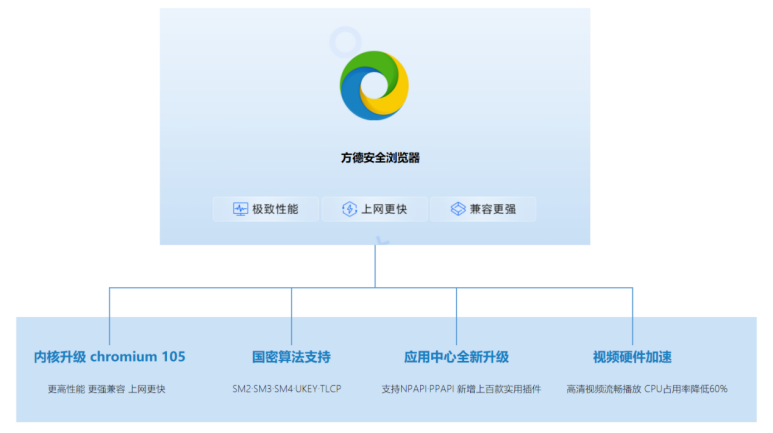Screen dimensions: 773x433
Task: Click the SM2·SM3·SM4·UKEY·TLCP text
Action: (287, 389)
